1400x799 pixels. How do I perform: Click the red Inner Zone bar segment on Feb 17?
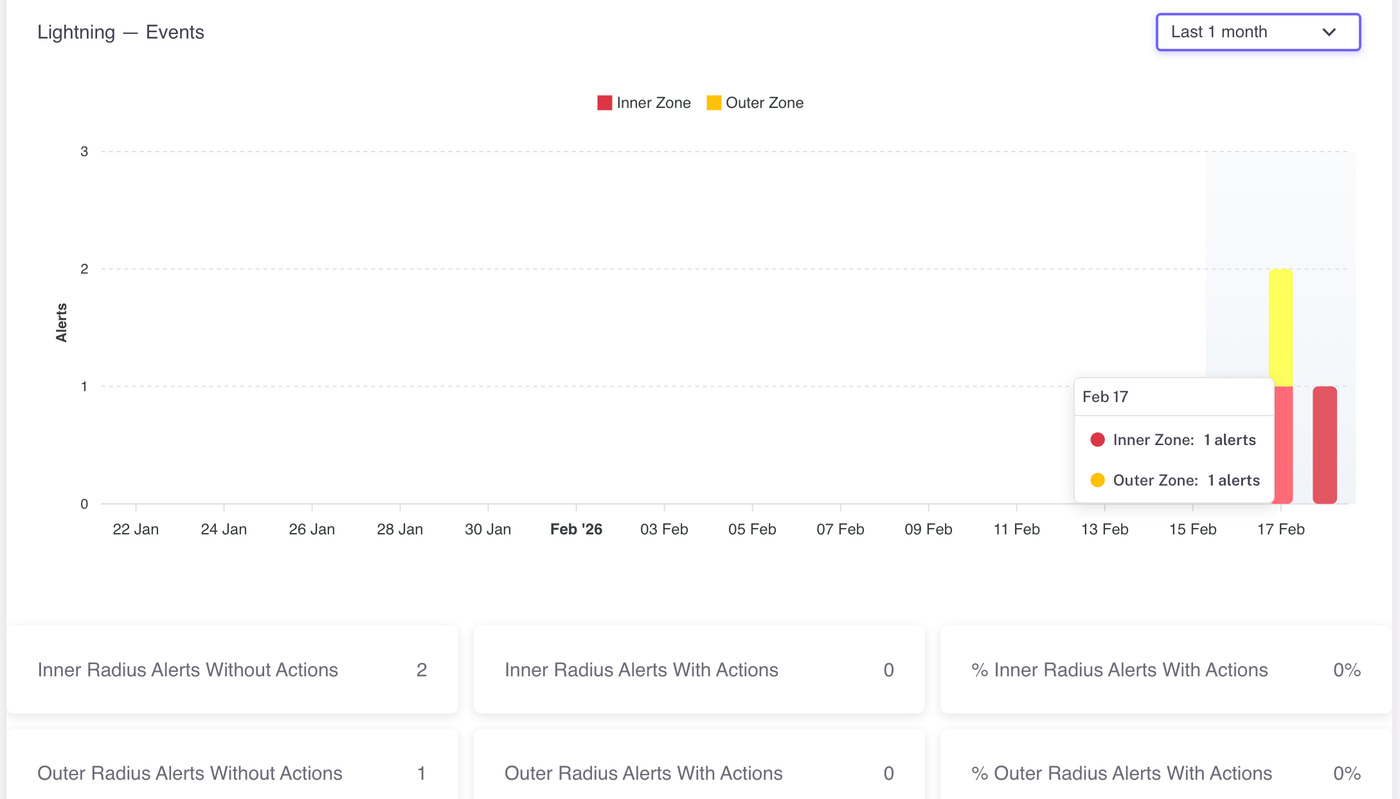point(1284,445)
